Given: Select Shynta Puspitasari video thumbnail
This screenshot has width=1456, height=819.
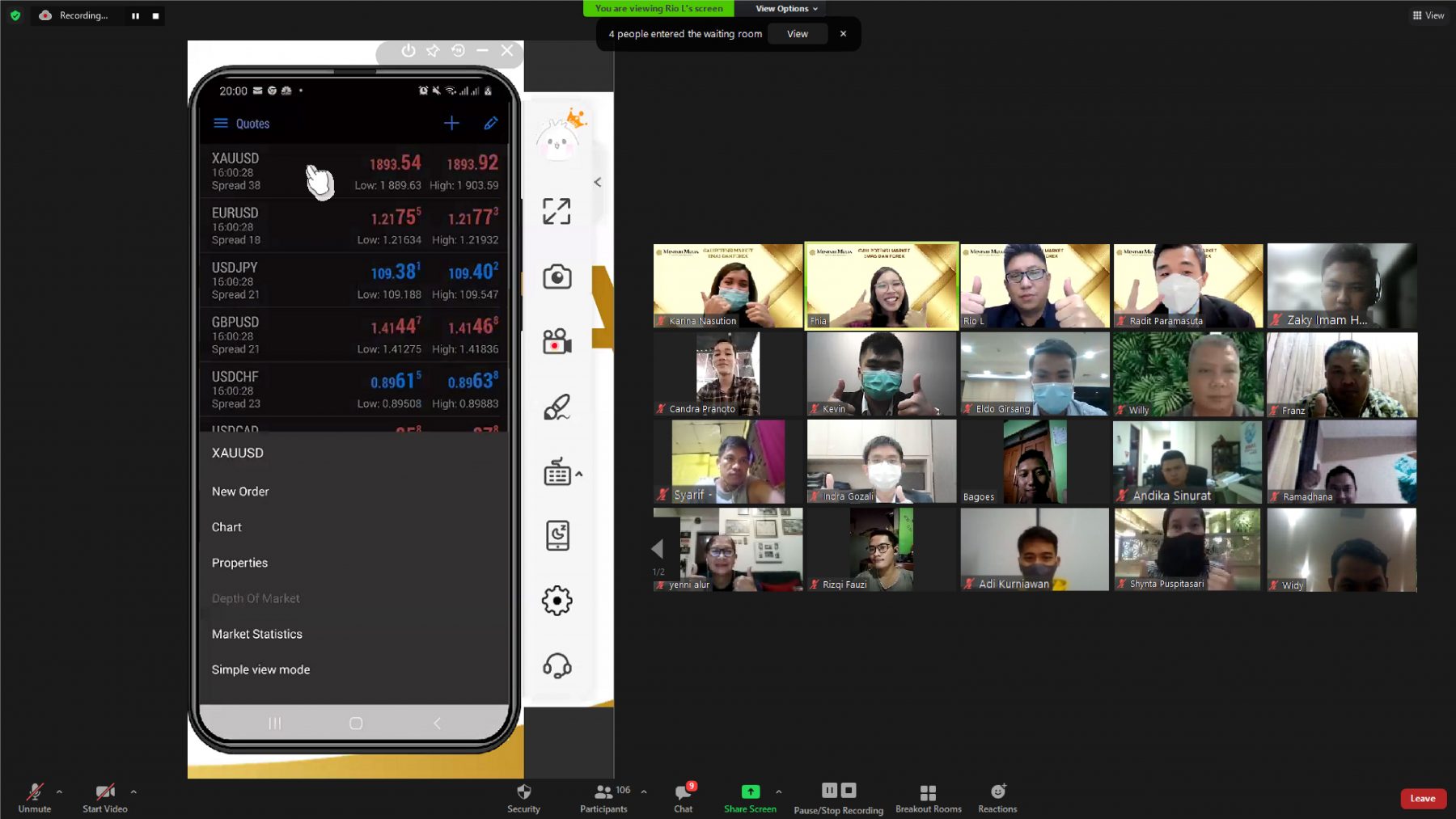Looking at the screenshot, I should 1187,549.
